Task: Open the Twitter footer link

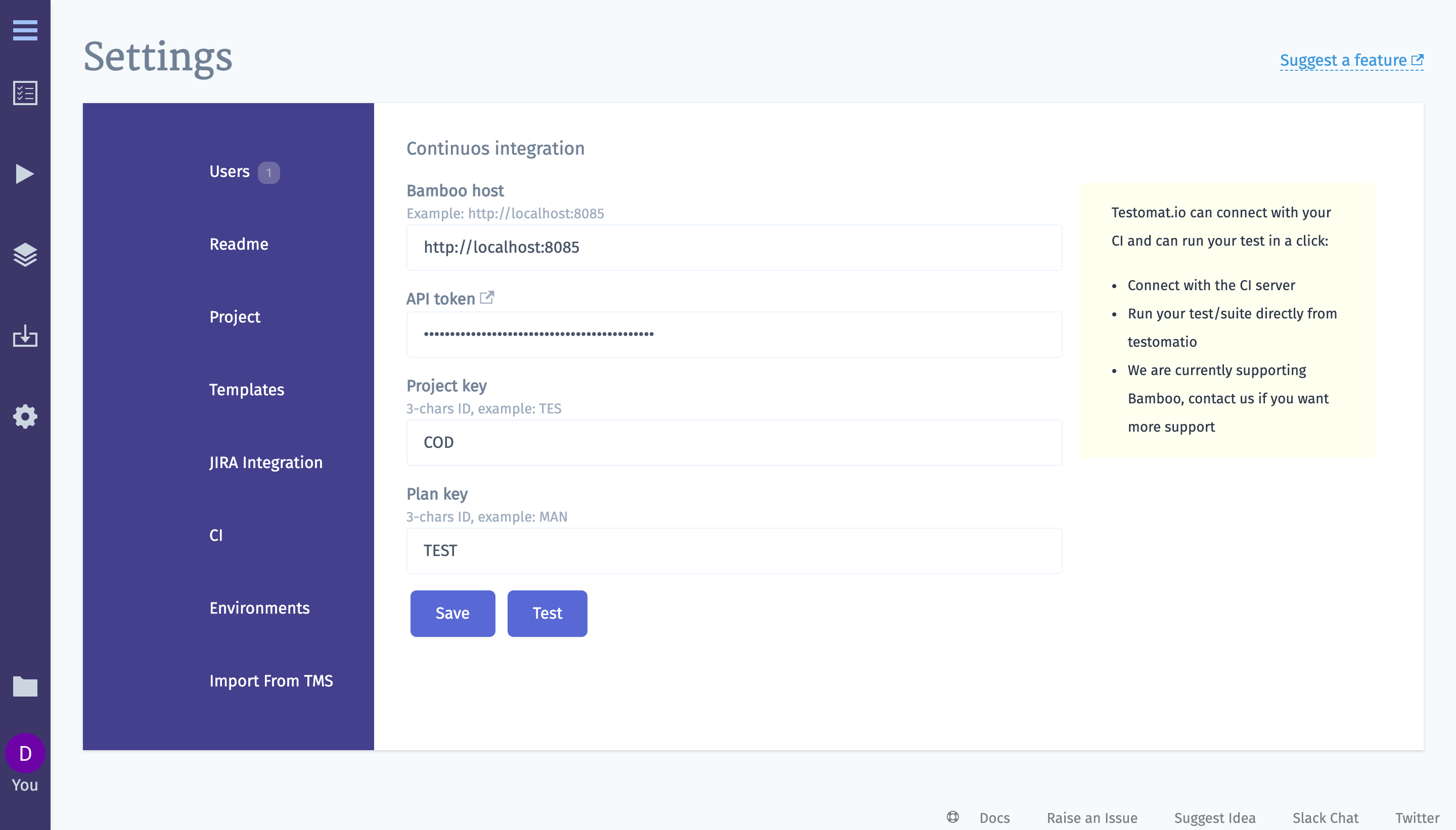Action: coord(1417,818)
